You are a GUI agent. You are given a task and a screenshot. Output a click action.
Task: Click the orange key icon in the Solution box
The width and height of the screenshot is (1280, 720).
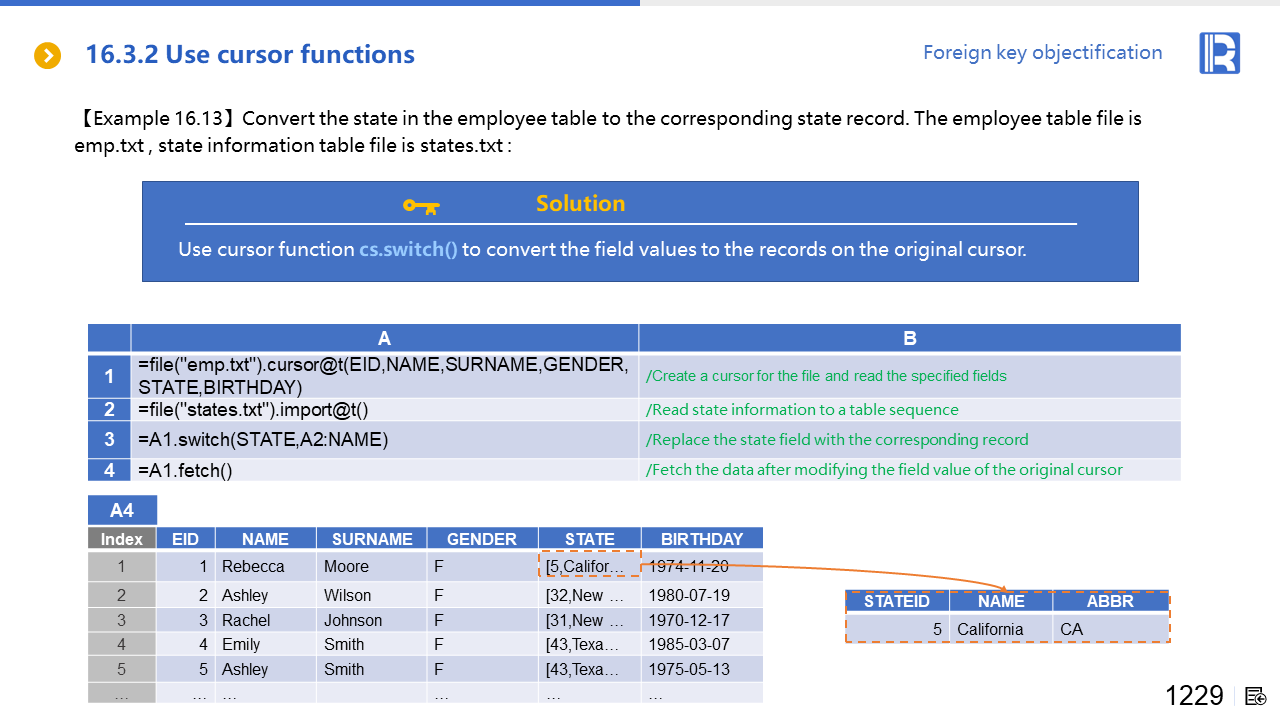420,206
